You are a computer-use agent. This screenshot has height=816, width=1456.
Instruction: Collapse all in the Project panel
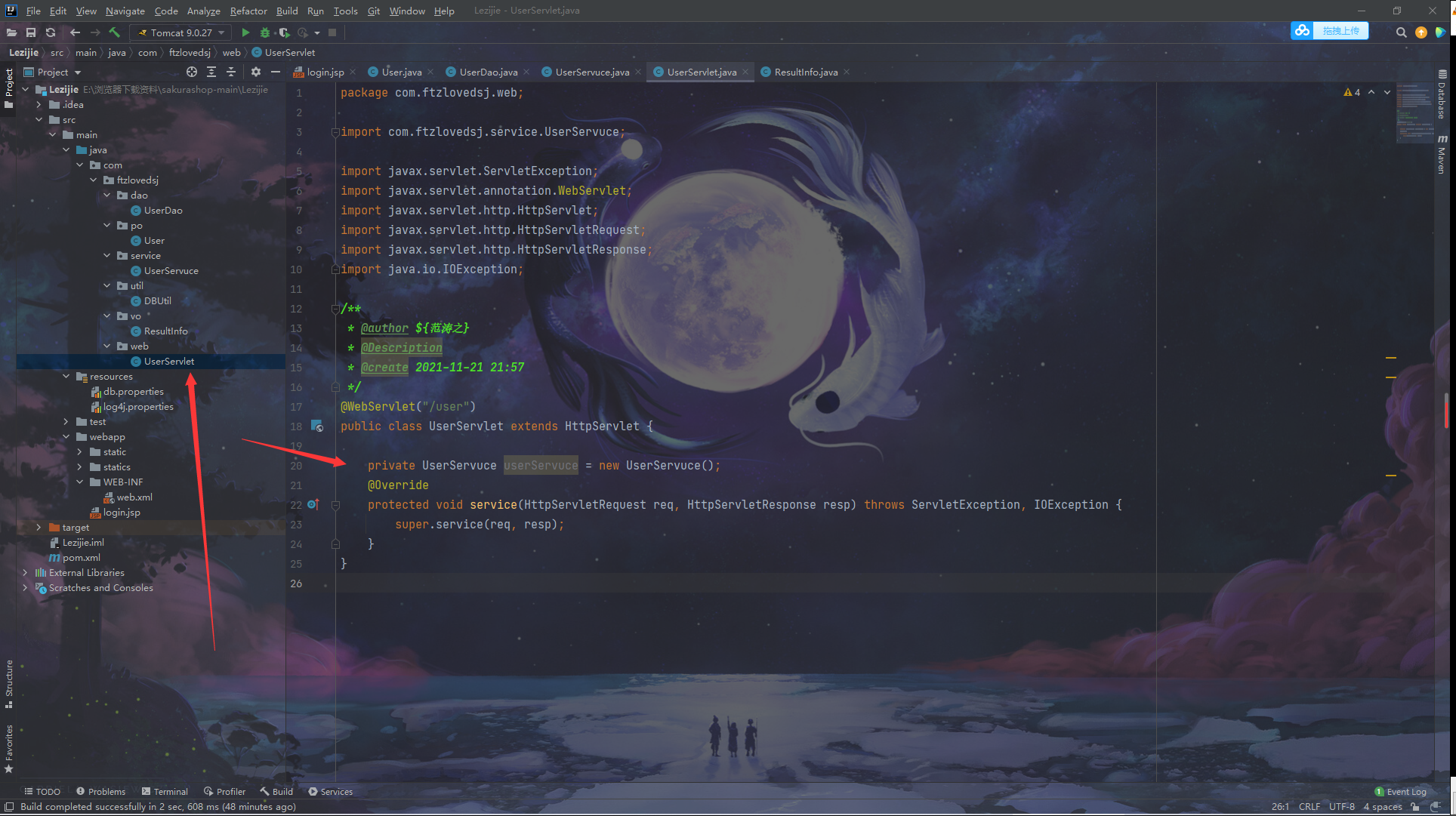pyautogui.click(x=231, y=72)
